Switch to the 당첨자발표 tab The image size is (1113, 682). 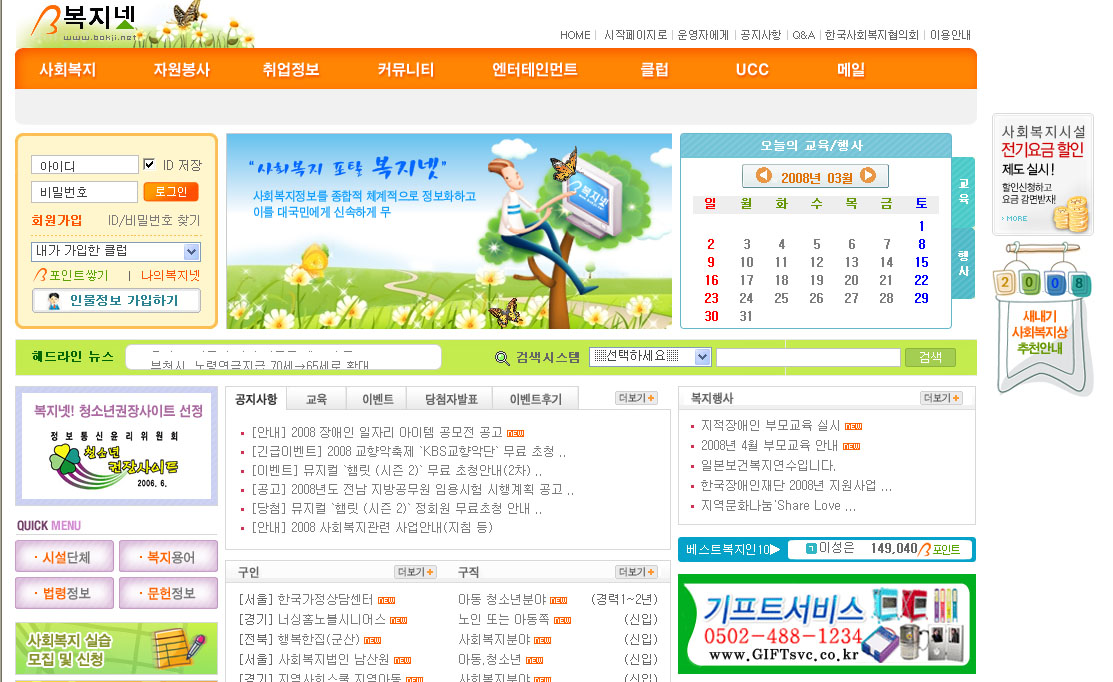tap(450, 399)
